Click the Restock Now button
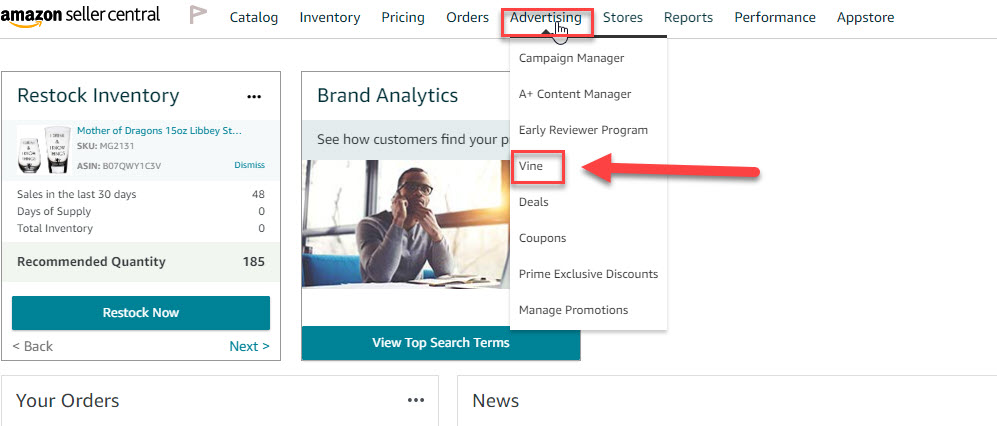This screenshot has height=426, width=997. tap(141, 312)
